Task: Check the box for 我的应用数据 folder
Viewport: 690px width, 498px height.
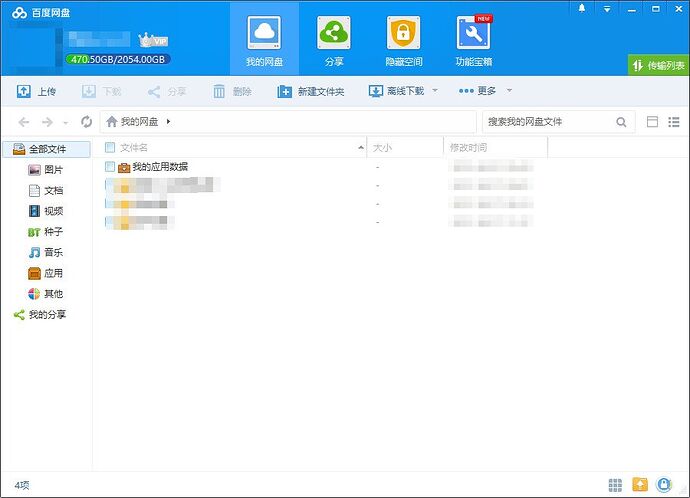Action: point(110,167)
